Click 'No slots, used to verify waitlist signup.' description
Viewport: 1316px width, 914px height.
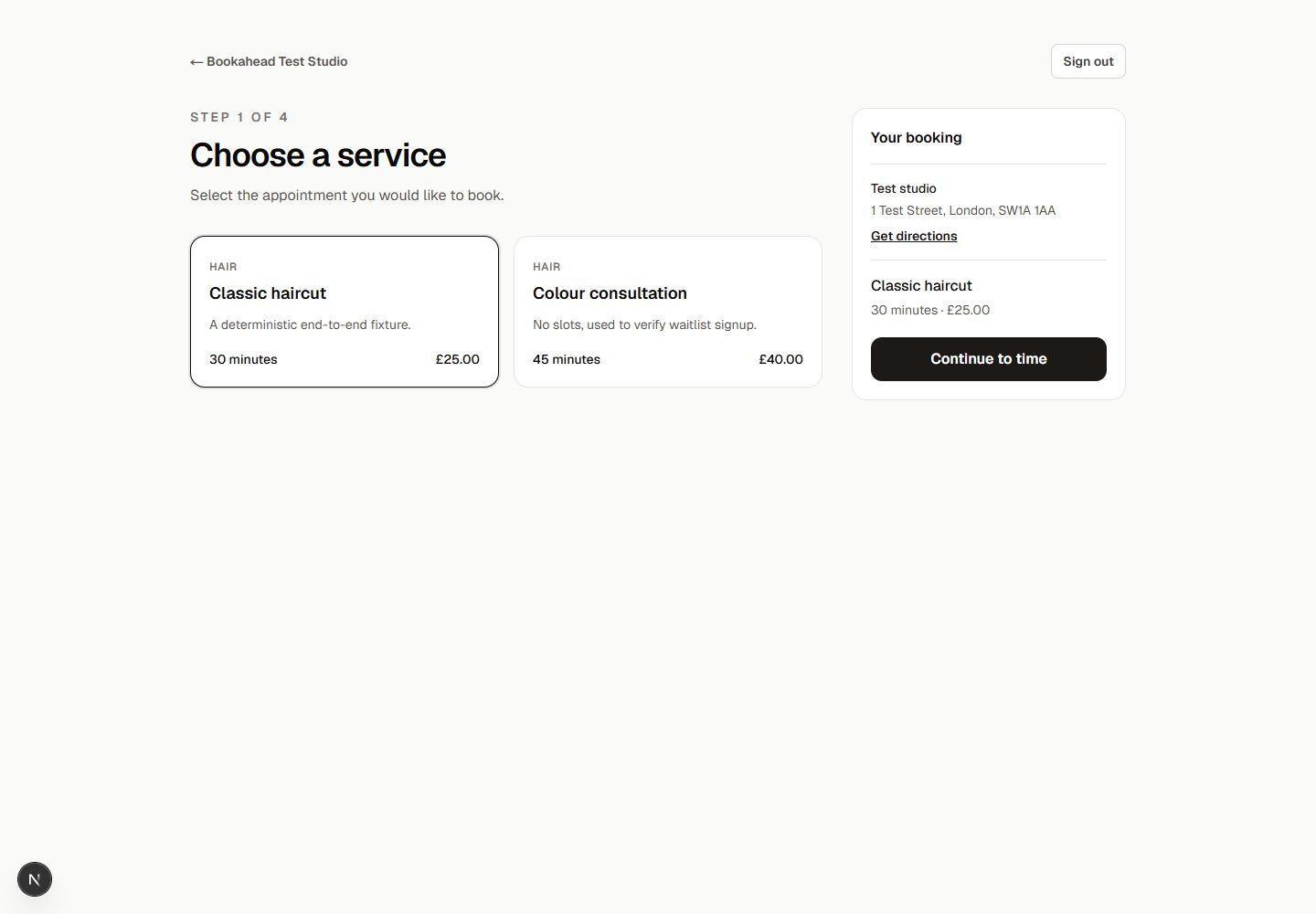pos(644,324)
